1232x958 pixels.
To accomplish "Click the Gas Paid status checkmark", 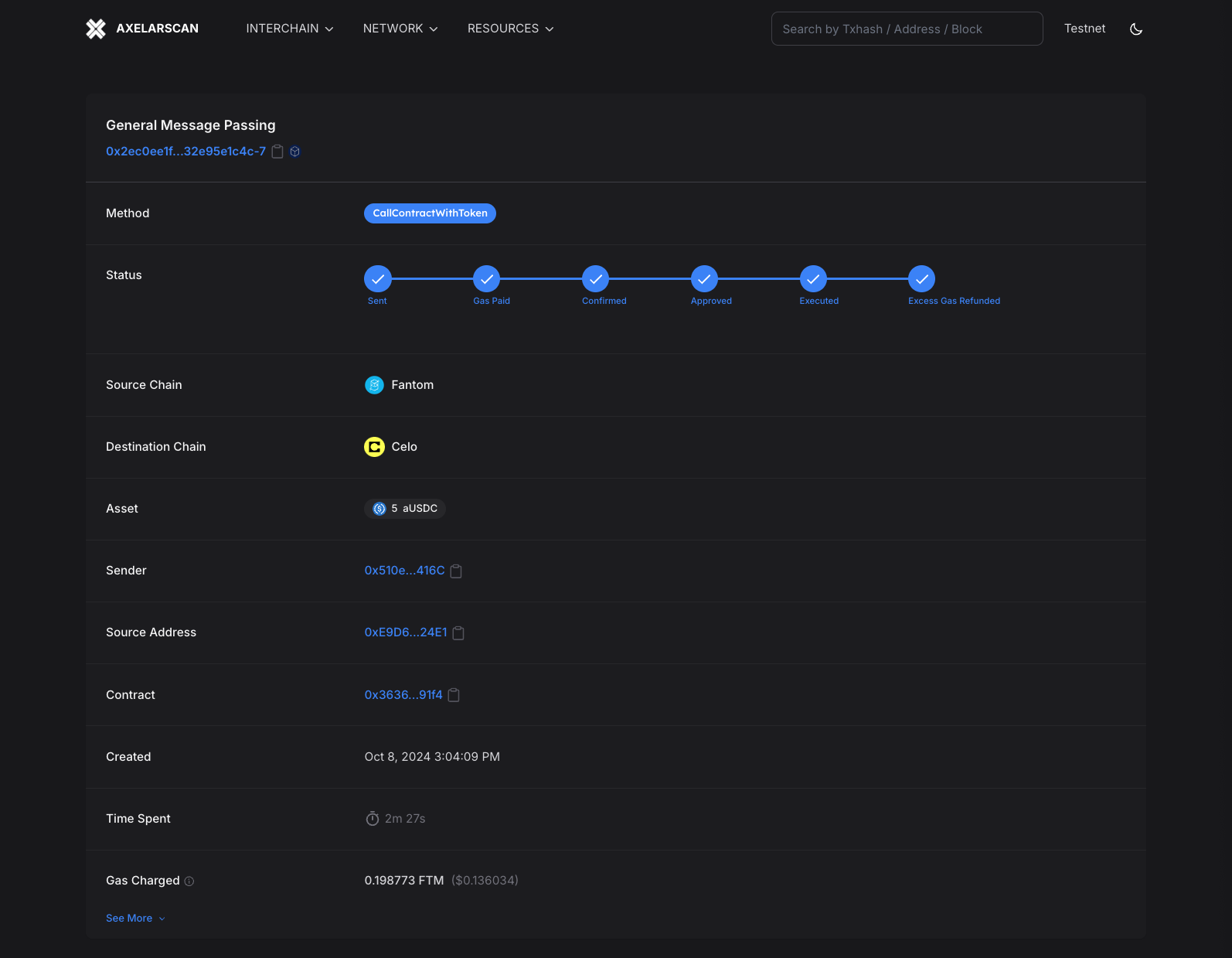I will (x=487, y=279).
